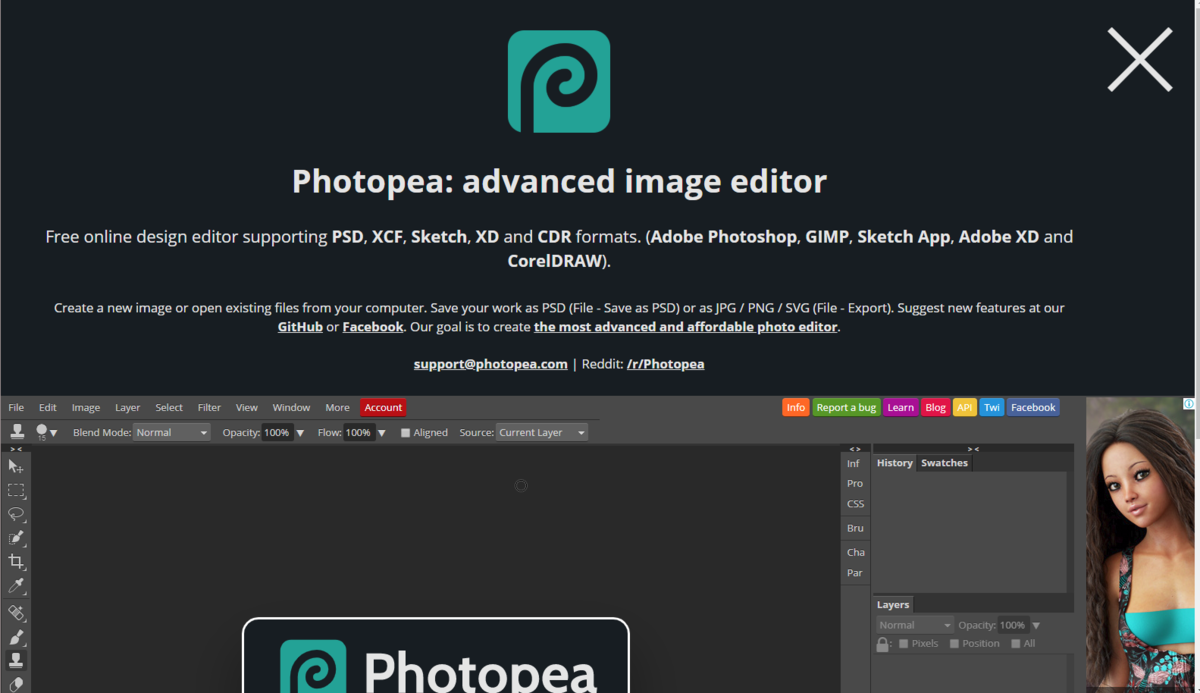Screen dimensions: 1200x693
Task: Open the /r/Photopea Reddit link
Action: click(665, 364)
